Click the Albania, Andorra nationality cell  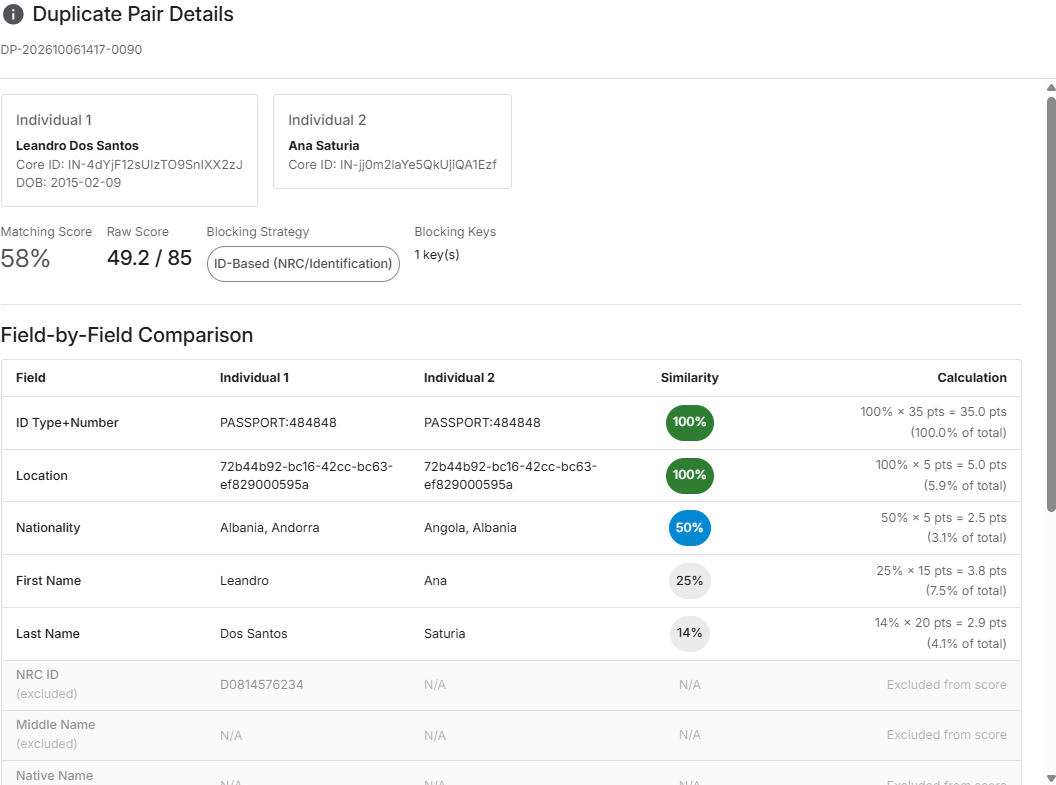(x=269, y=528)
